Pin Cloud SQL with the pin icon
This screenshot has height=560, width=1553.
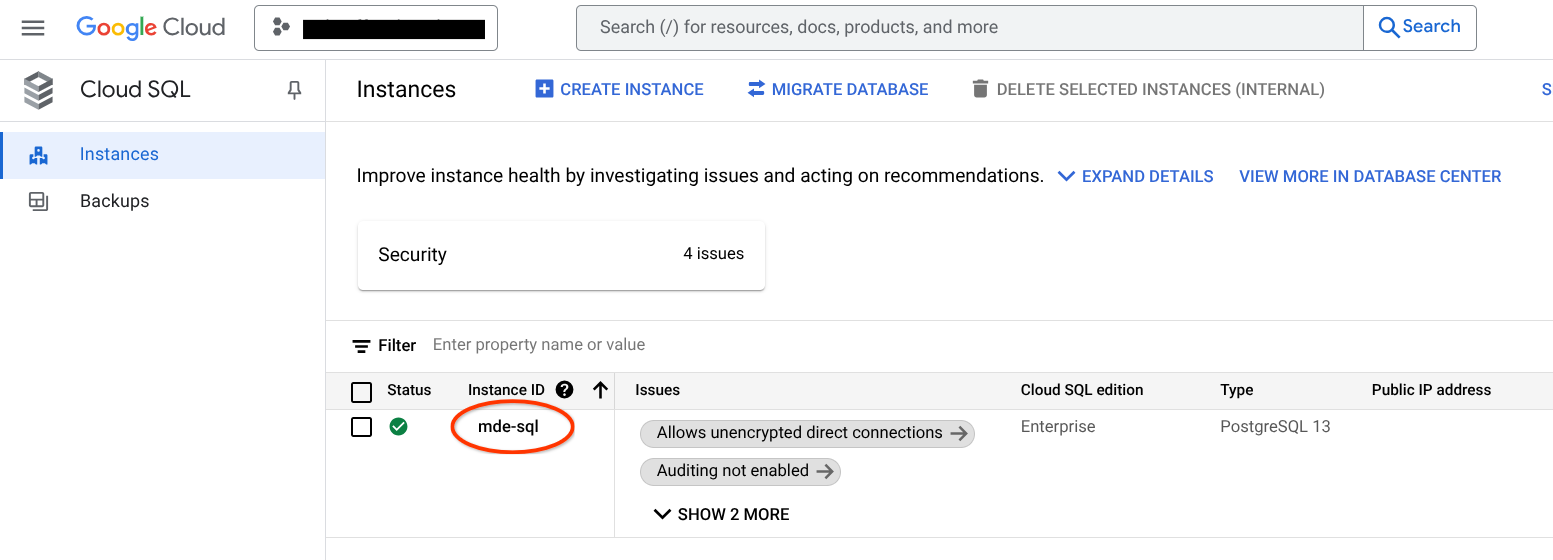coord(294,91)
